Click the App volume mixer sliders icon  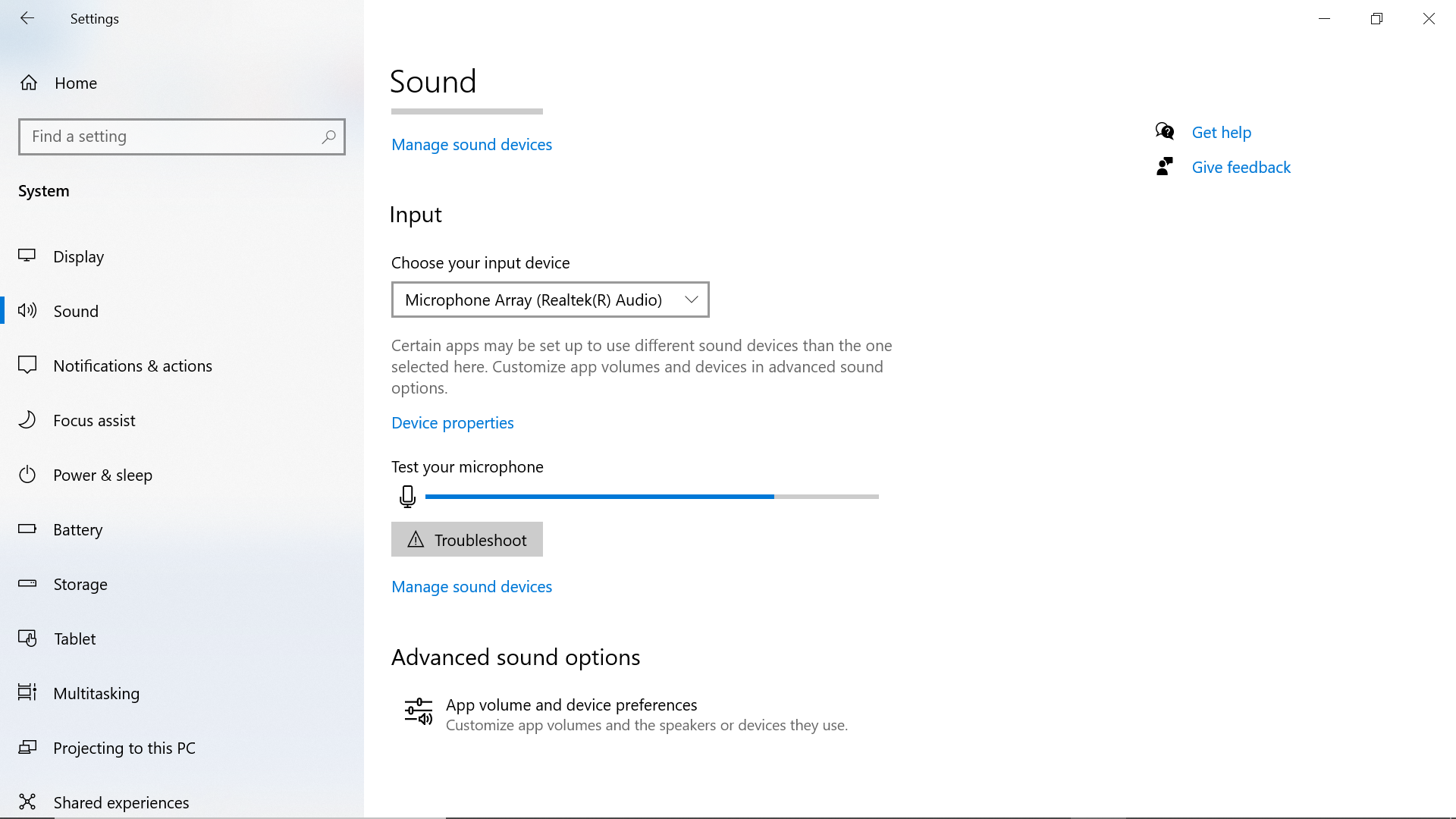tap(419, 712)
